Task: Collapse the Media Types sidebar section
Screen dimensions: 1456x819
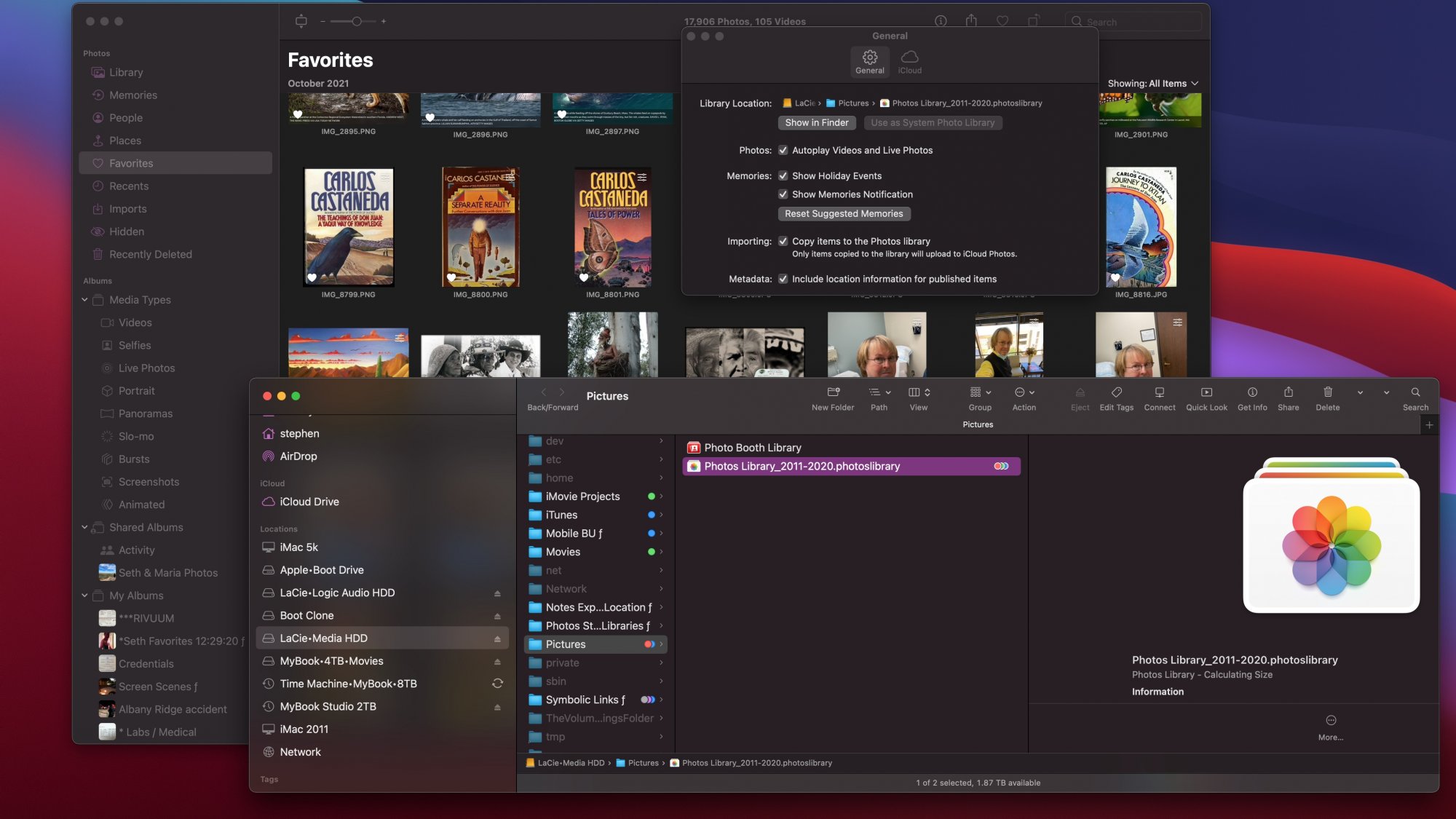Action: [84, 300]
